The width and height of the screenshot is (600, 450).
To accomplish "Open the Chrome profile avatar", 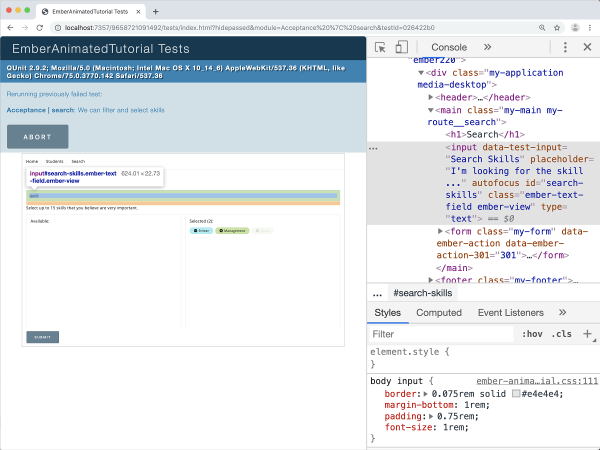I will pyautogui.click(x=575, y=28).
